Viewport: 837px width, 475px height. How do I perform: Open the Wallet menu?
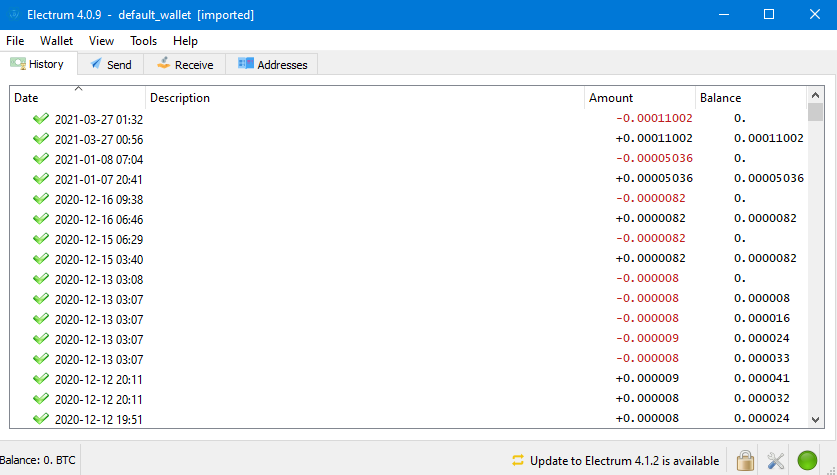tap(56, 41)
